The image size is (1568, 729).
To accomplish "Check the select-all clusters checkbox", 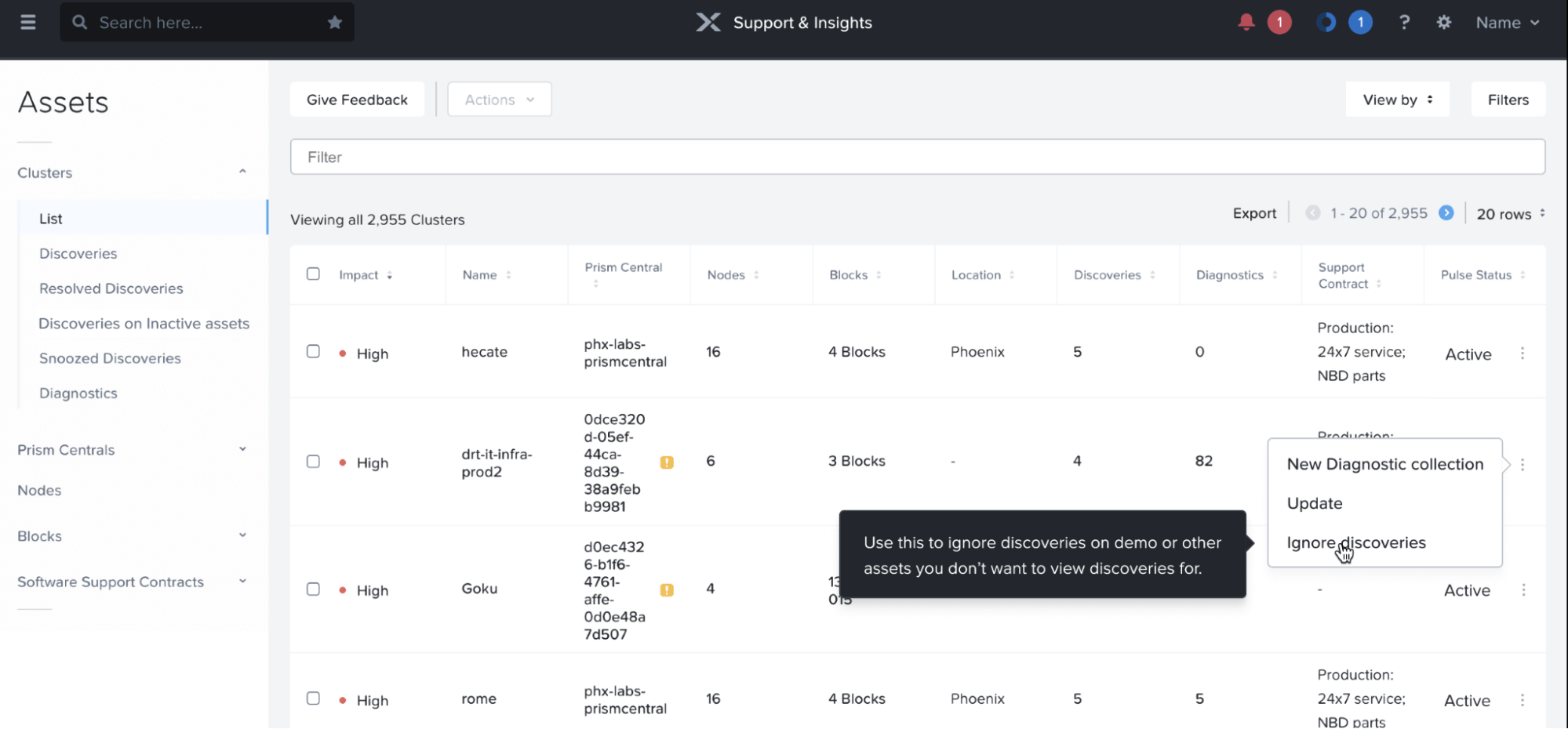I will coord(313,274).
